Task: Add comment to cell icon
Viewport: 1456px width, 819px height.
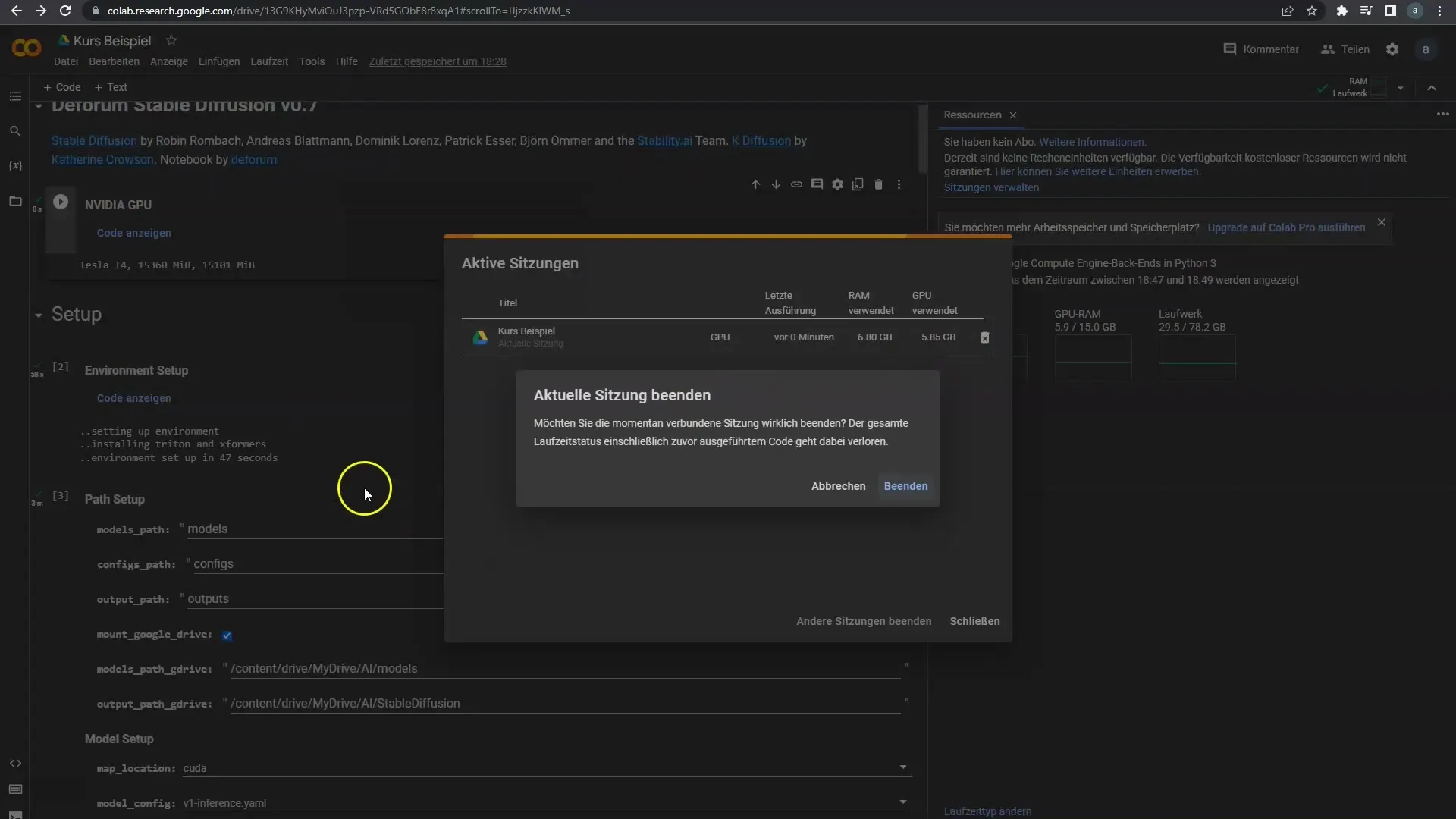Action: [817, 184]
